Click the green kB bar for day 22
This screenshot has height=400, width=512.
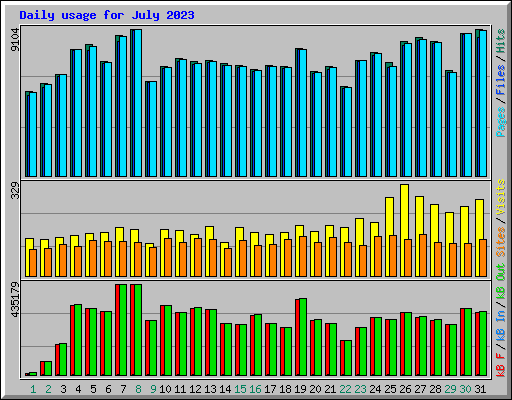pos(348,358)
